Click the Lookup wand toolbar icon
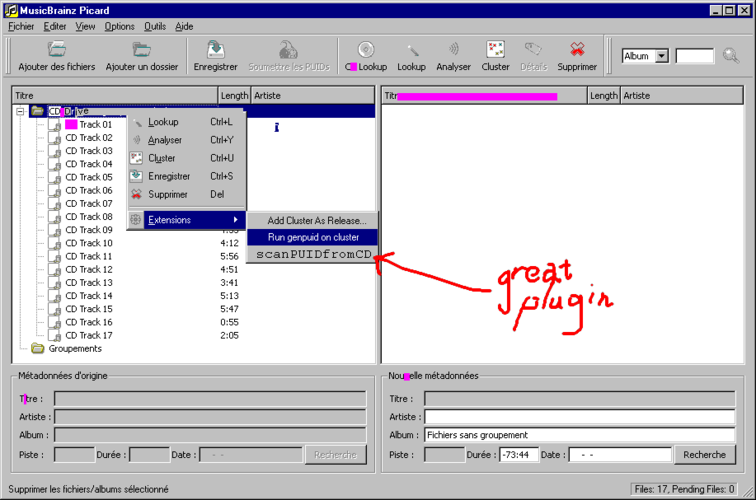 click(412, 50)
